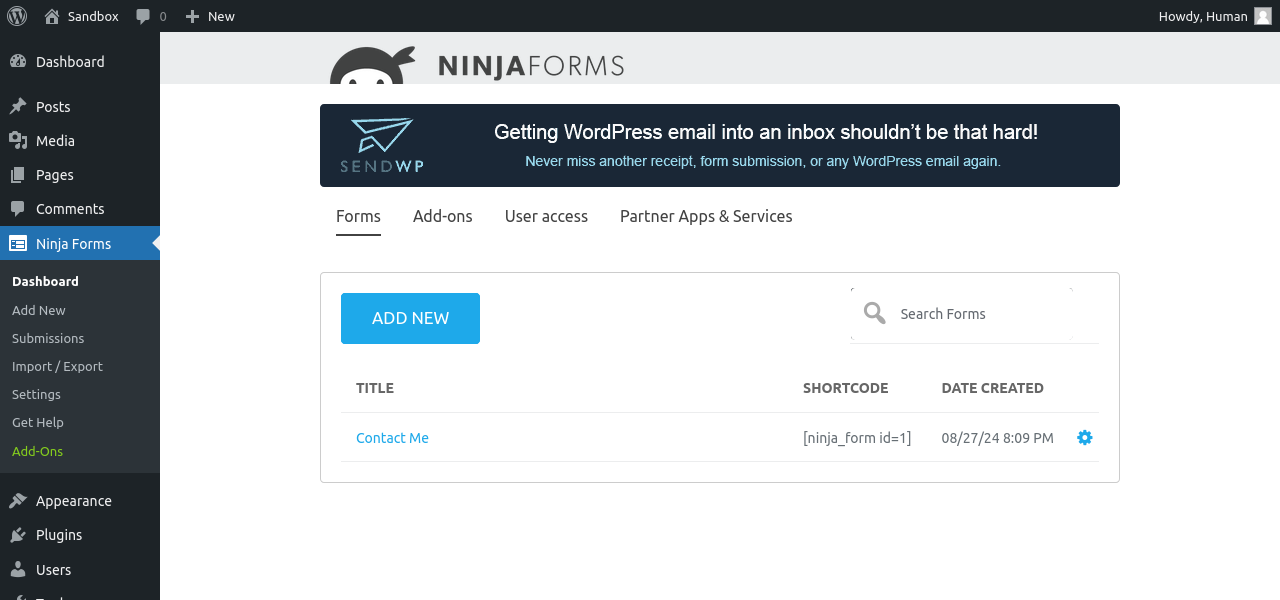Select the [ninja_form id=1] shortcode text
1280x600 pixels.
[x=857, y=438]
